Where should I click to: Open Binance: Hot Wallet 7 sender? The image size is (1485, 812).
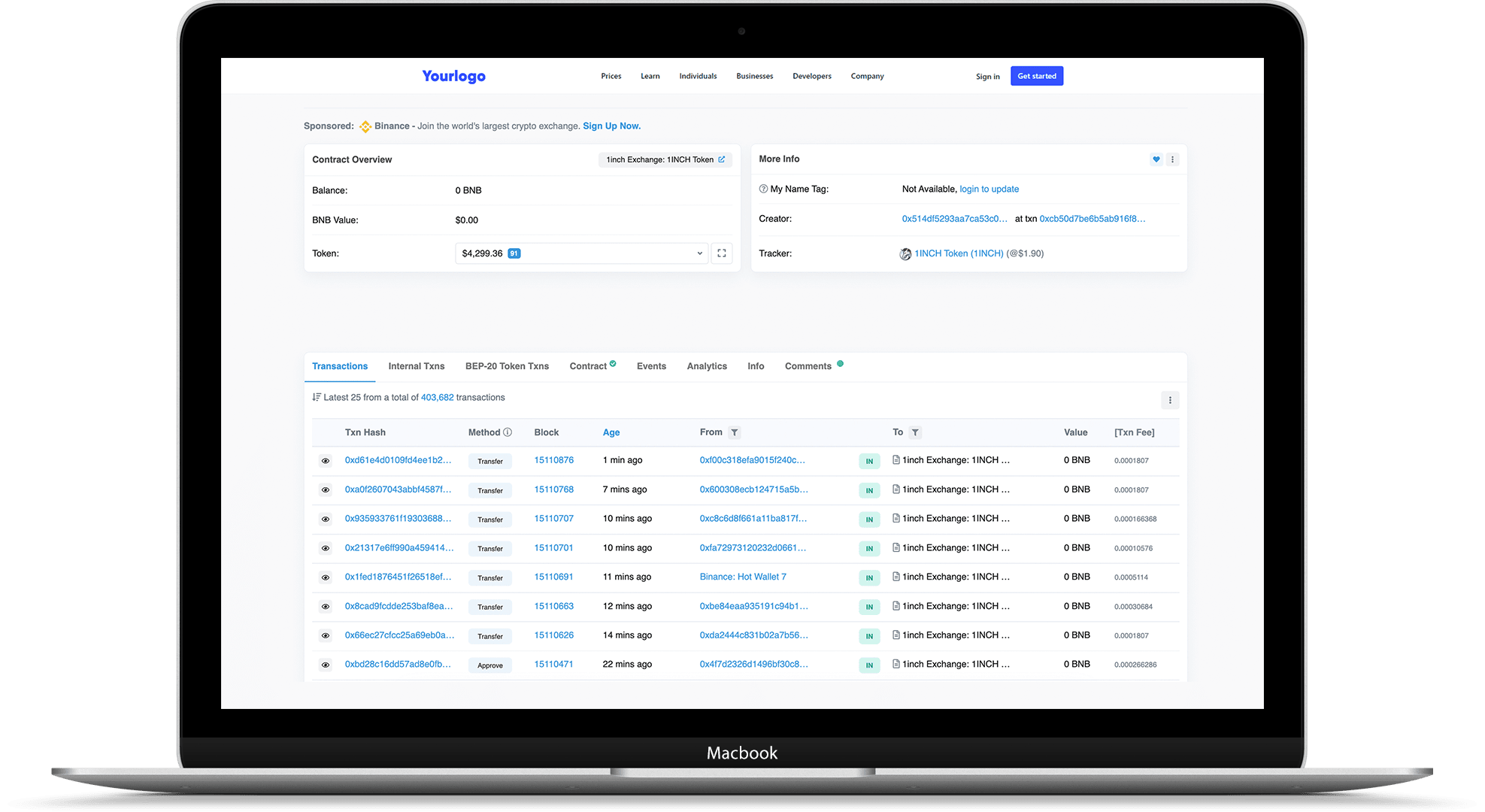(x=743, y=577)
